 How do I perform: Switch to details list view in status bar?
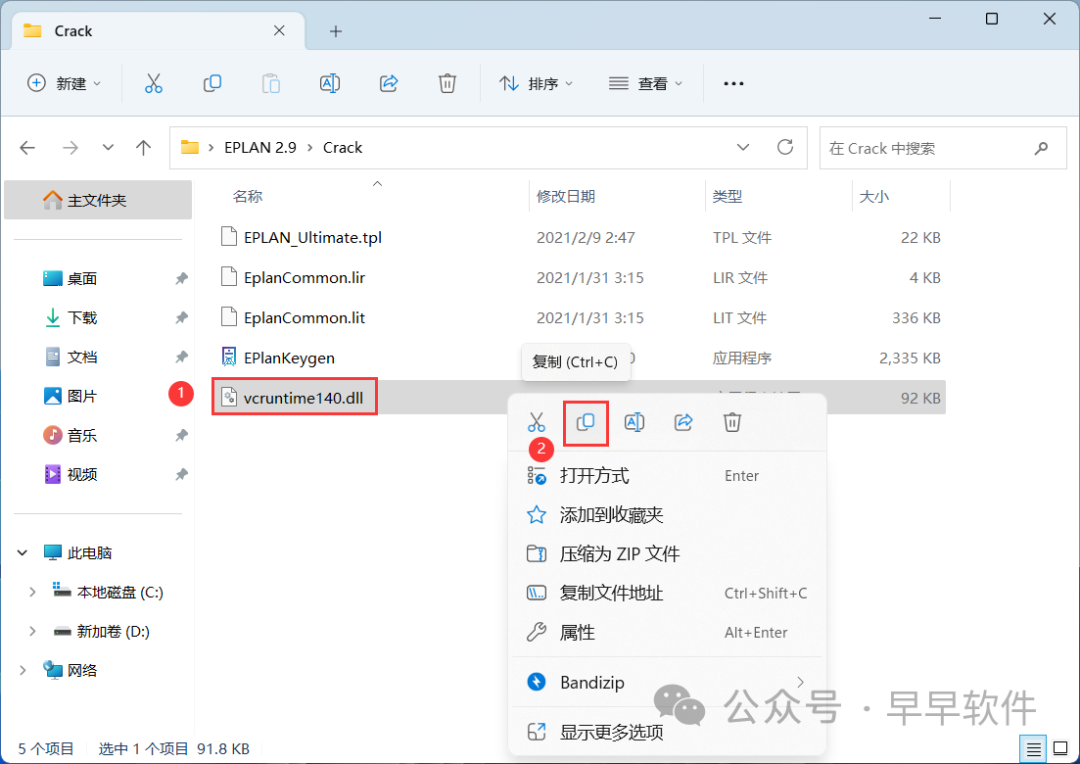tap(1034, 748)
